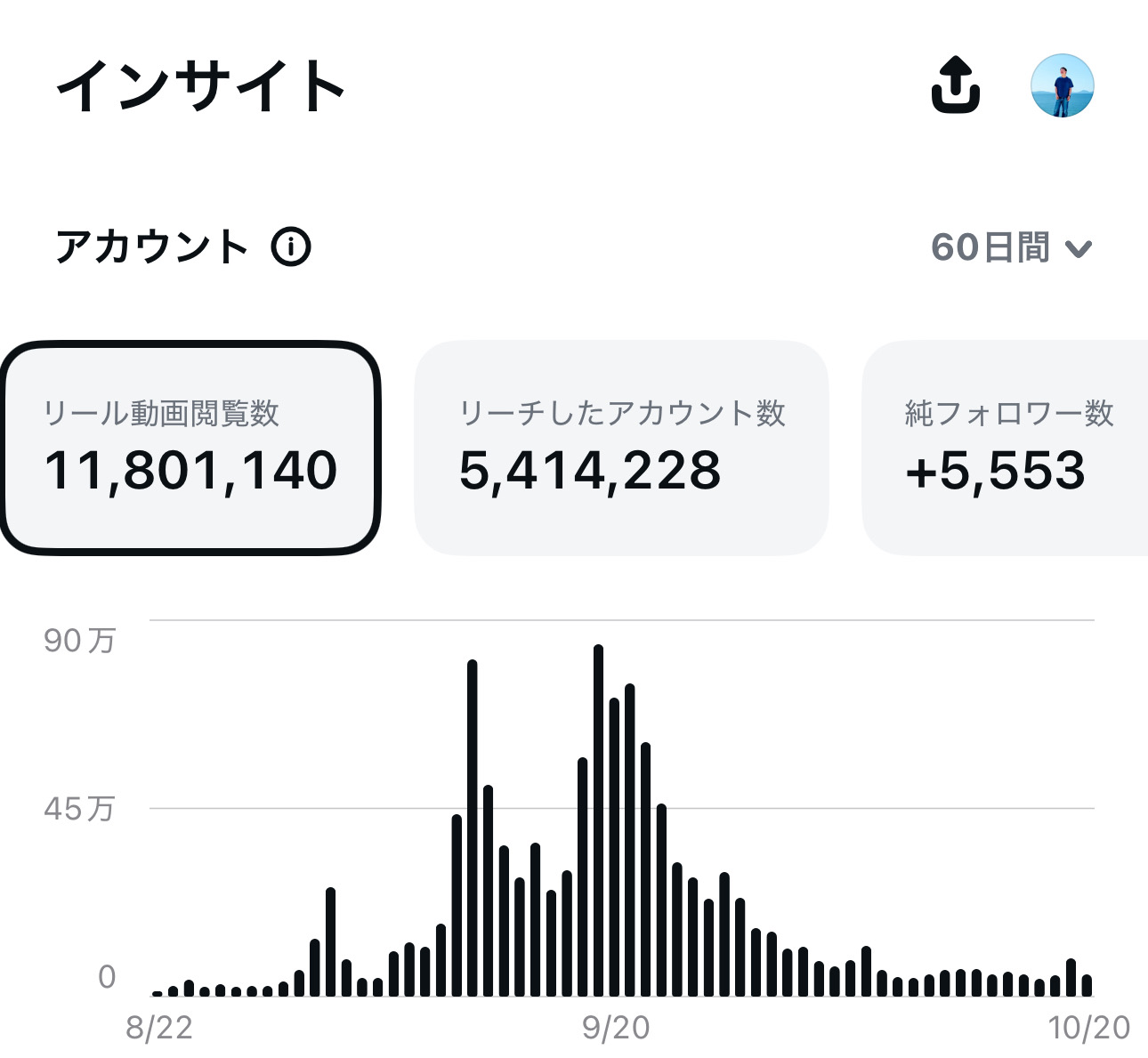Click the 10/20 date axis label

[1089, 1028]
